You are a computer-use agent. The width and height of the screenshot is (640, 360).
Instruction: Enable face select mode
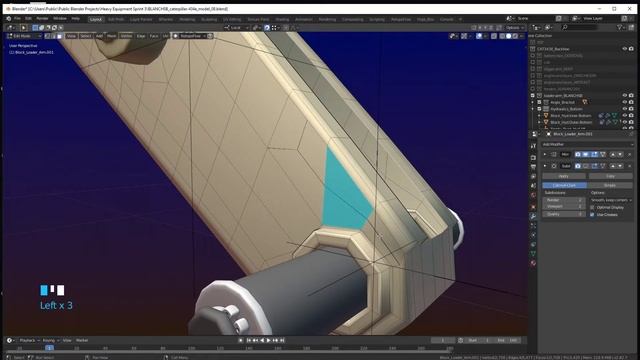[60, 36]
